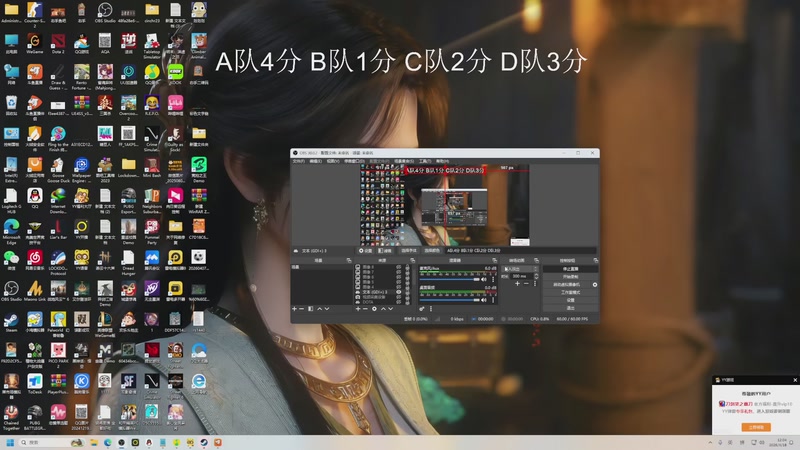800x450 pixels.
Task: Launch PICO PARK 2 from desktop
Action: point(58,356)
